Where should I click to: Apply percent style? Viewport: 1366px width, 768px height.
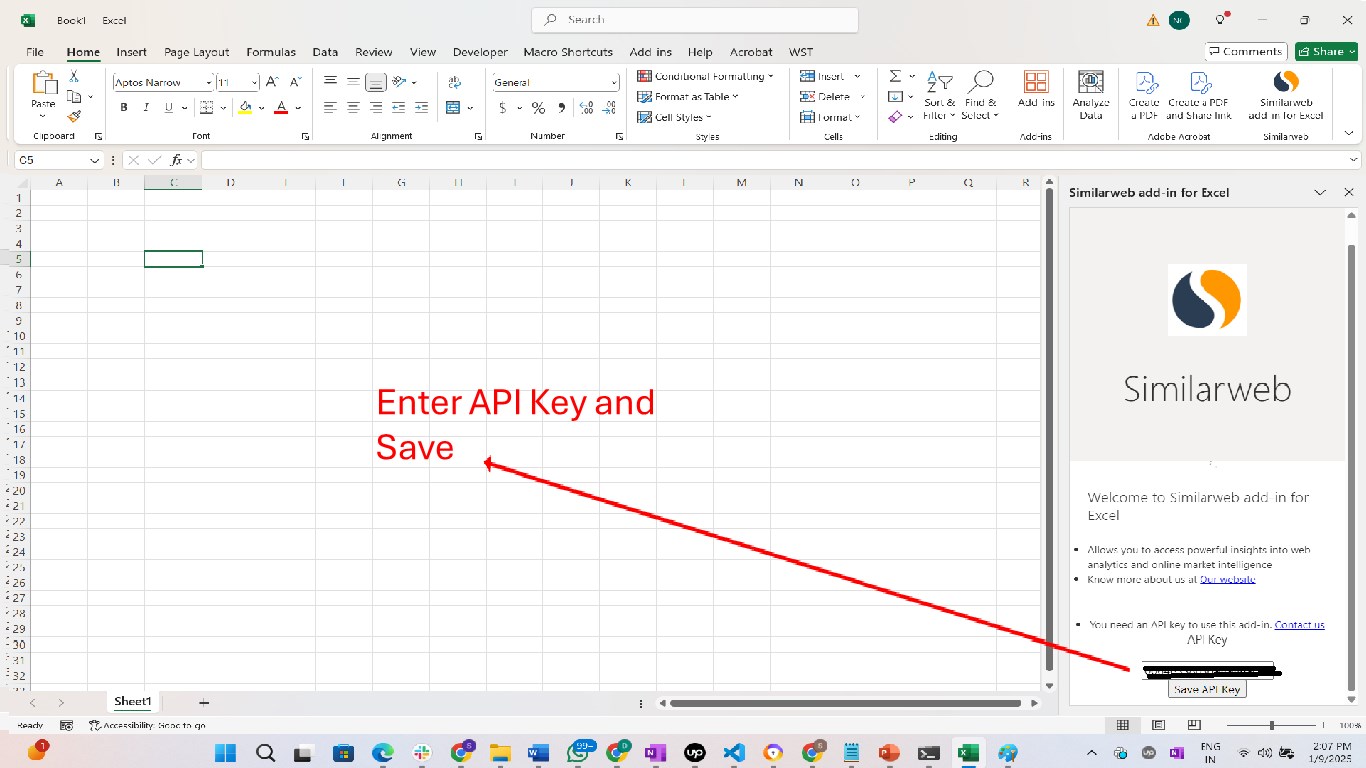538,107
